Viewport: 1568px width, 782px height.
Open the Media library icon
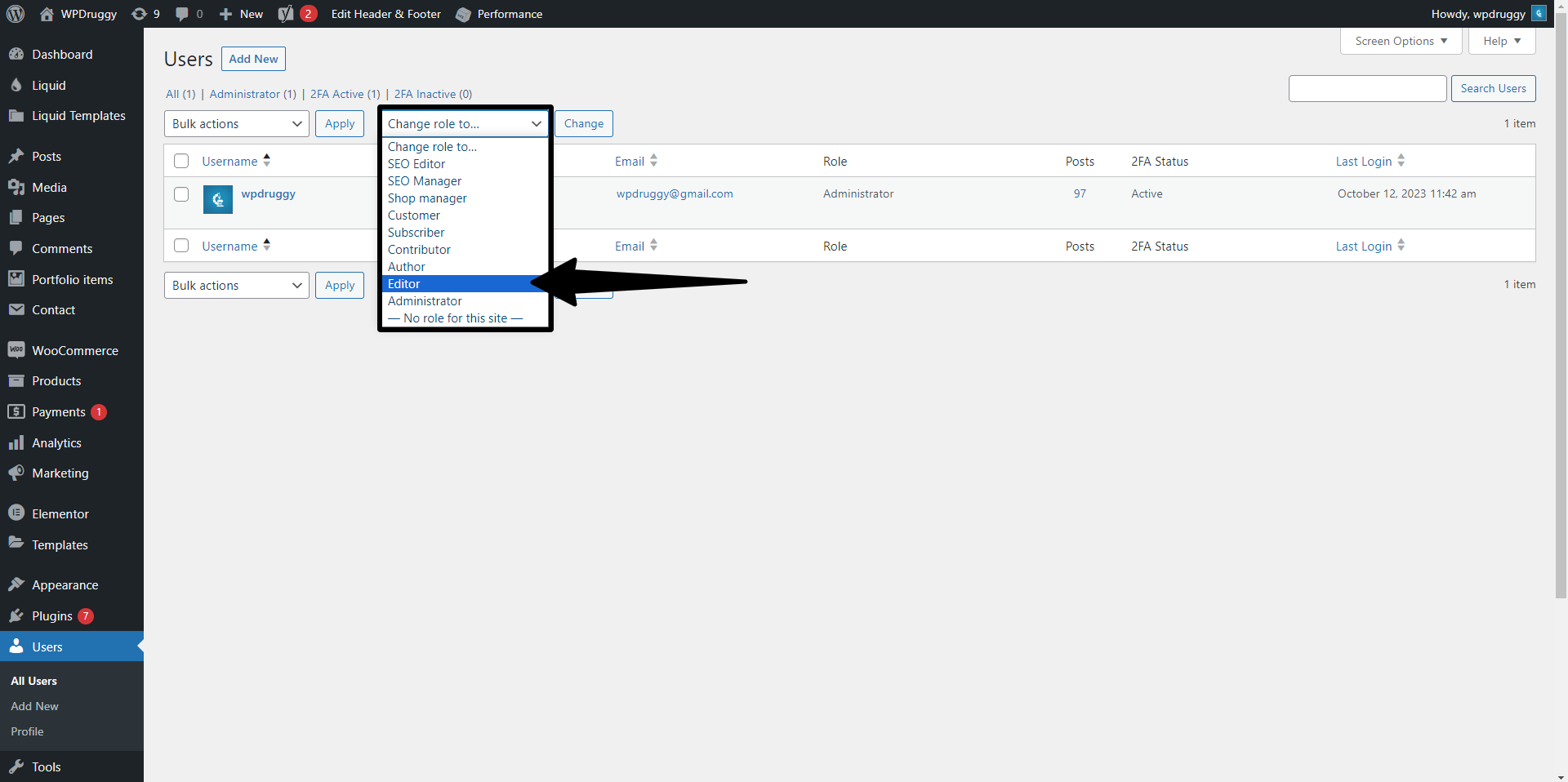tap(17, 187)
